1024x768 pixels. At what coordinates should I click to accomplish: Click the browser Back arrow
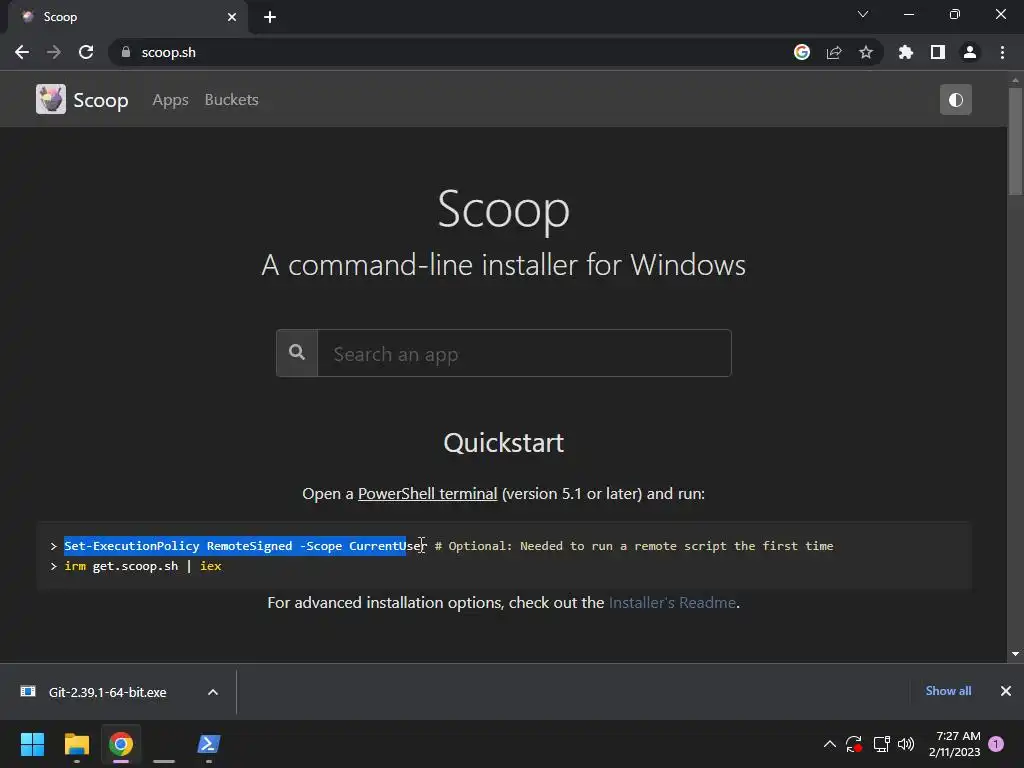coord(22,52)
